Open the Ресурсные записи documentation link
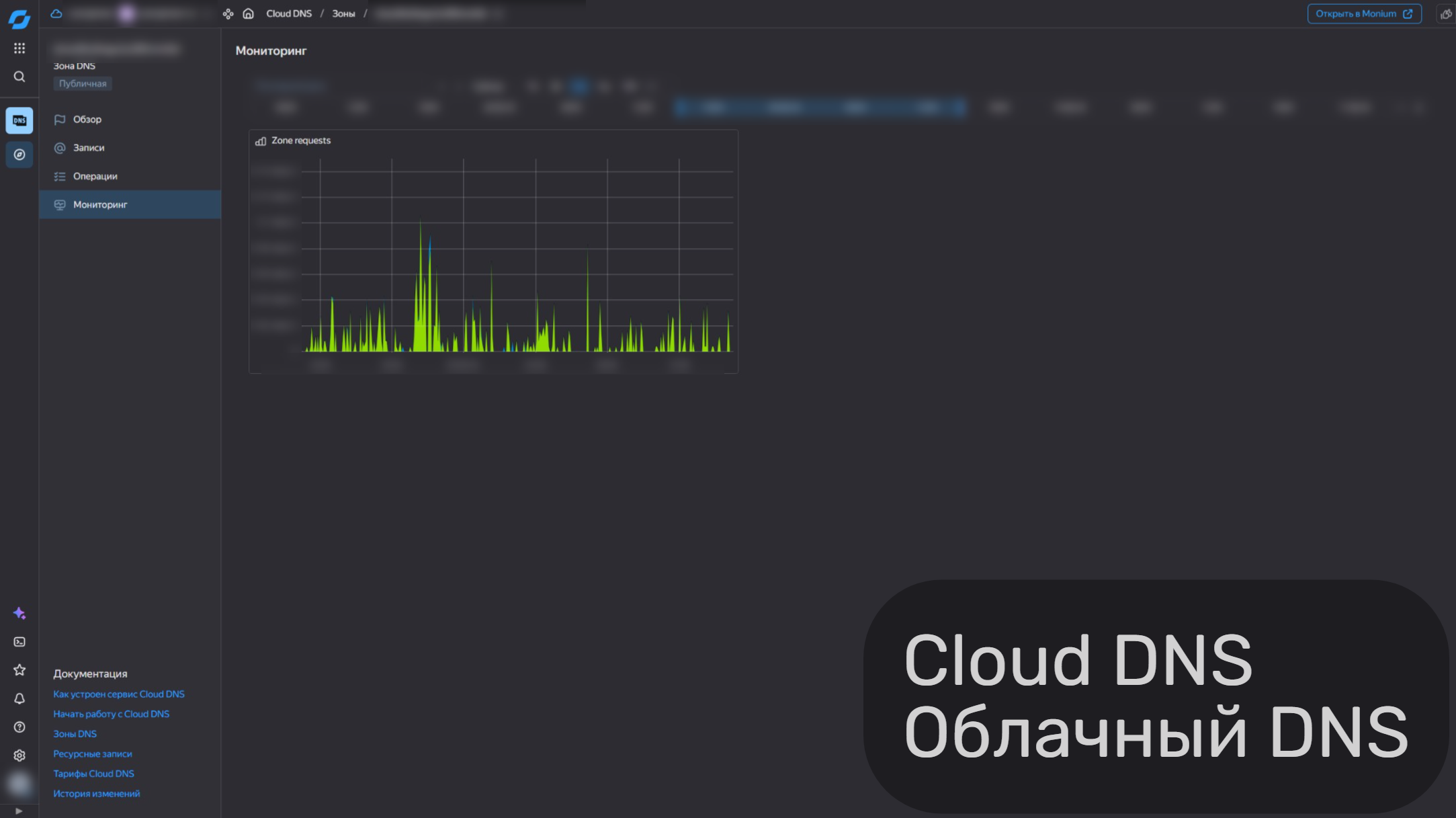Viewport: 1456px width, 818px height. click(93, 753)
